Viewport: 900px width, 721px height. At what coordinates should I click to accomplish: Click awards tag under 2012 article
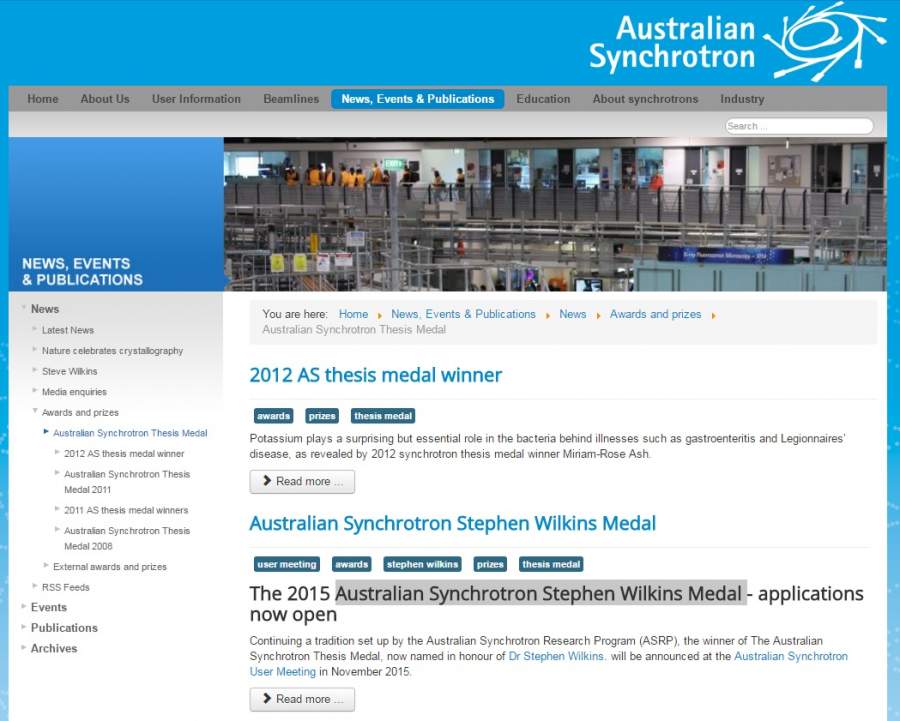(273, 416)
